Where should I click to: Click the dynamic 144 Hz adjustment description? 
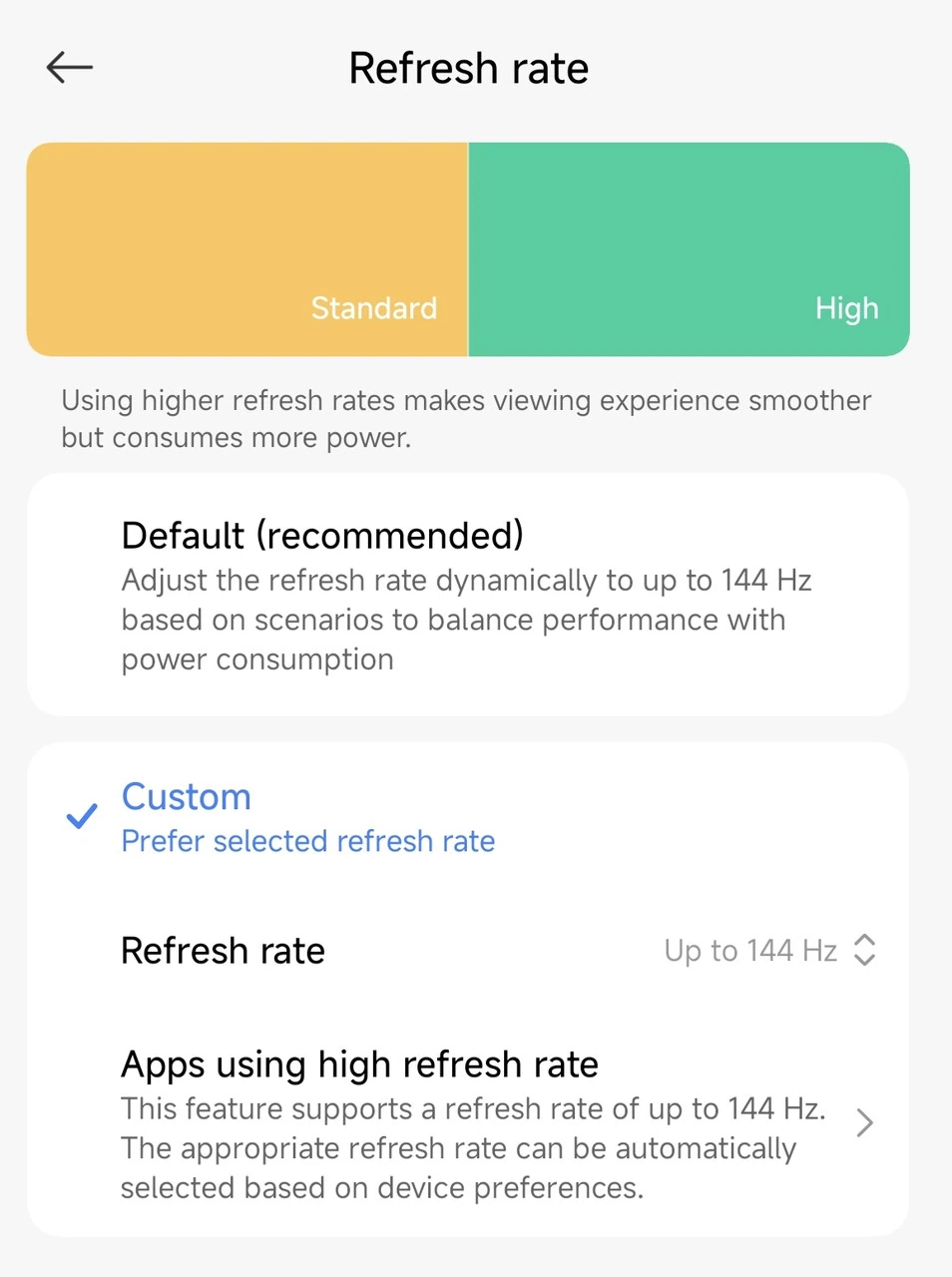pos(465,620)
